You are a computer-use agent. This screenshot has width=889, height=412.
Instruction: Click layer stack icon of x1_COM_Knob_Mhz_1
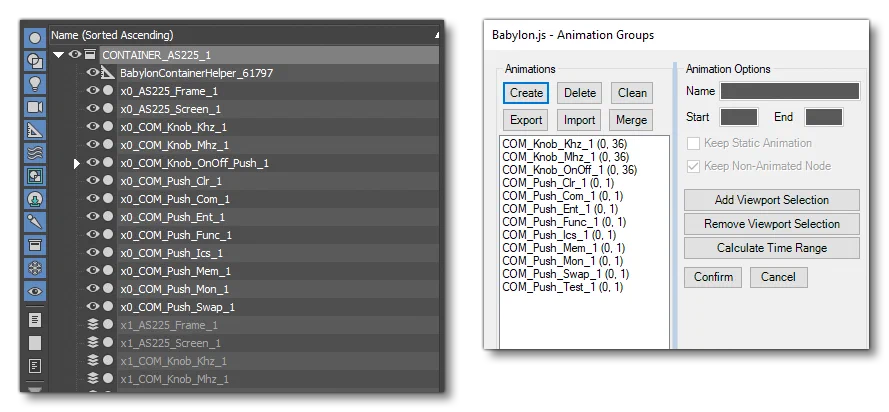click(x=93, y=379)
